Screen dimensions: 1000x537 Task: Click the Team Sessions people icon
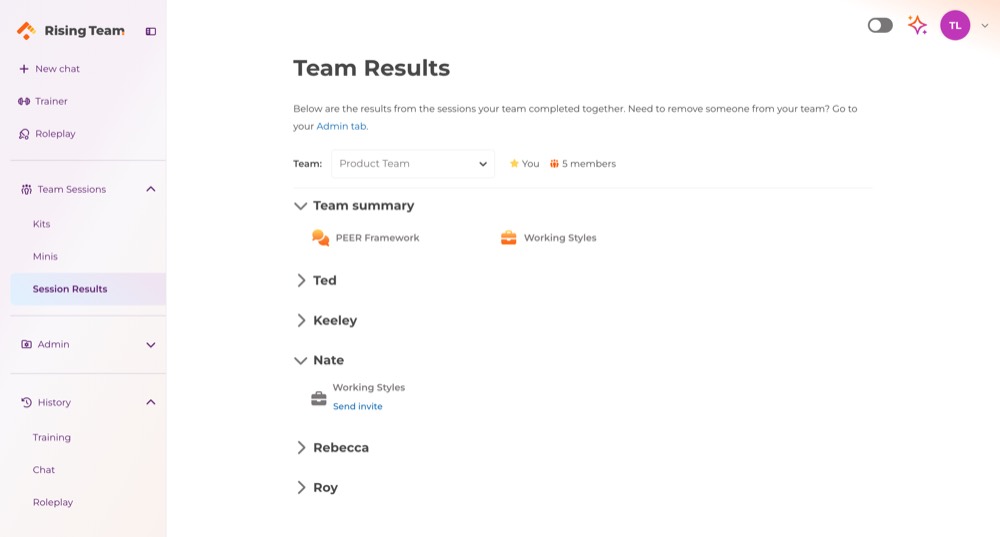[26, 189]
